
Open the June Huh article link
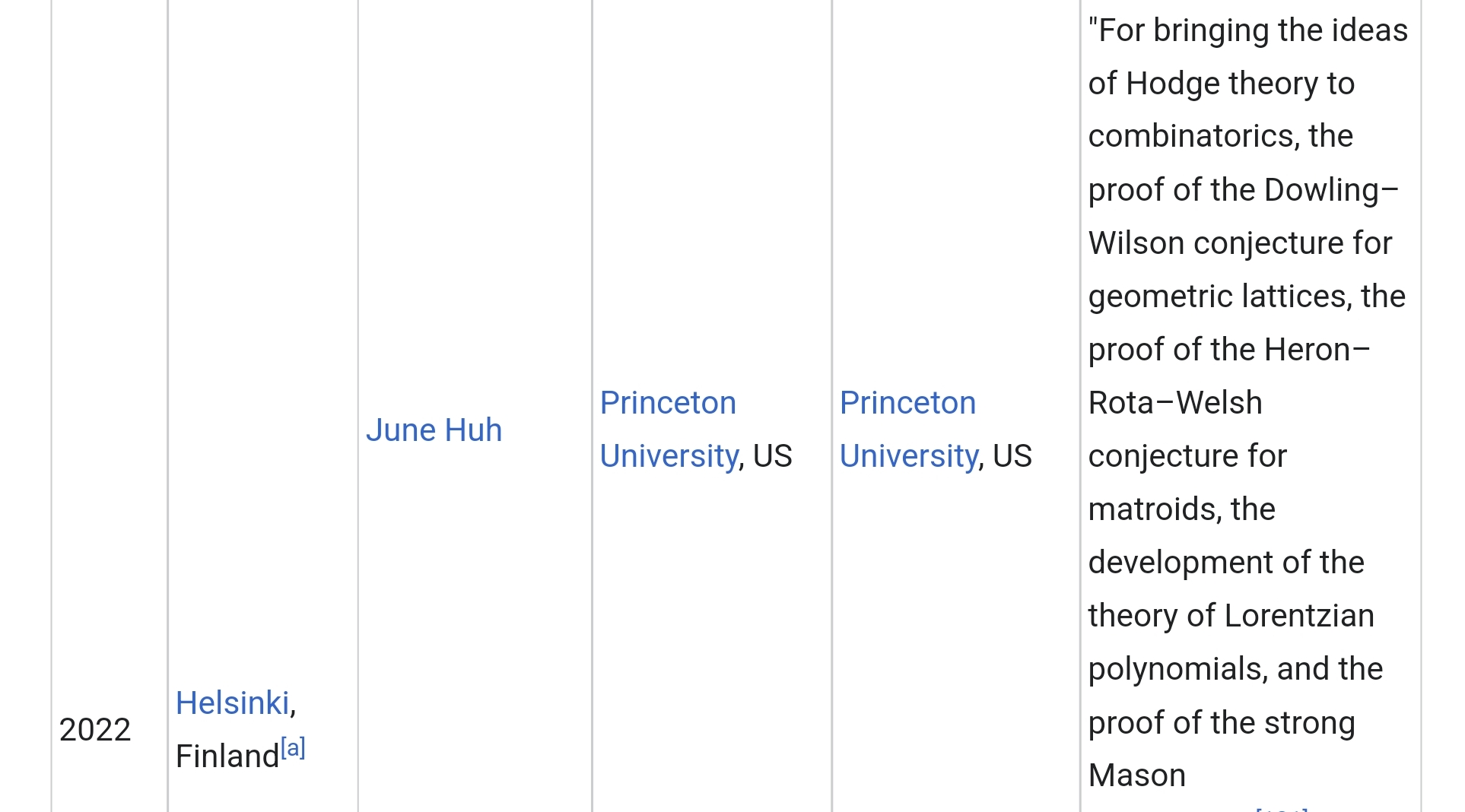coord(434,430)
